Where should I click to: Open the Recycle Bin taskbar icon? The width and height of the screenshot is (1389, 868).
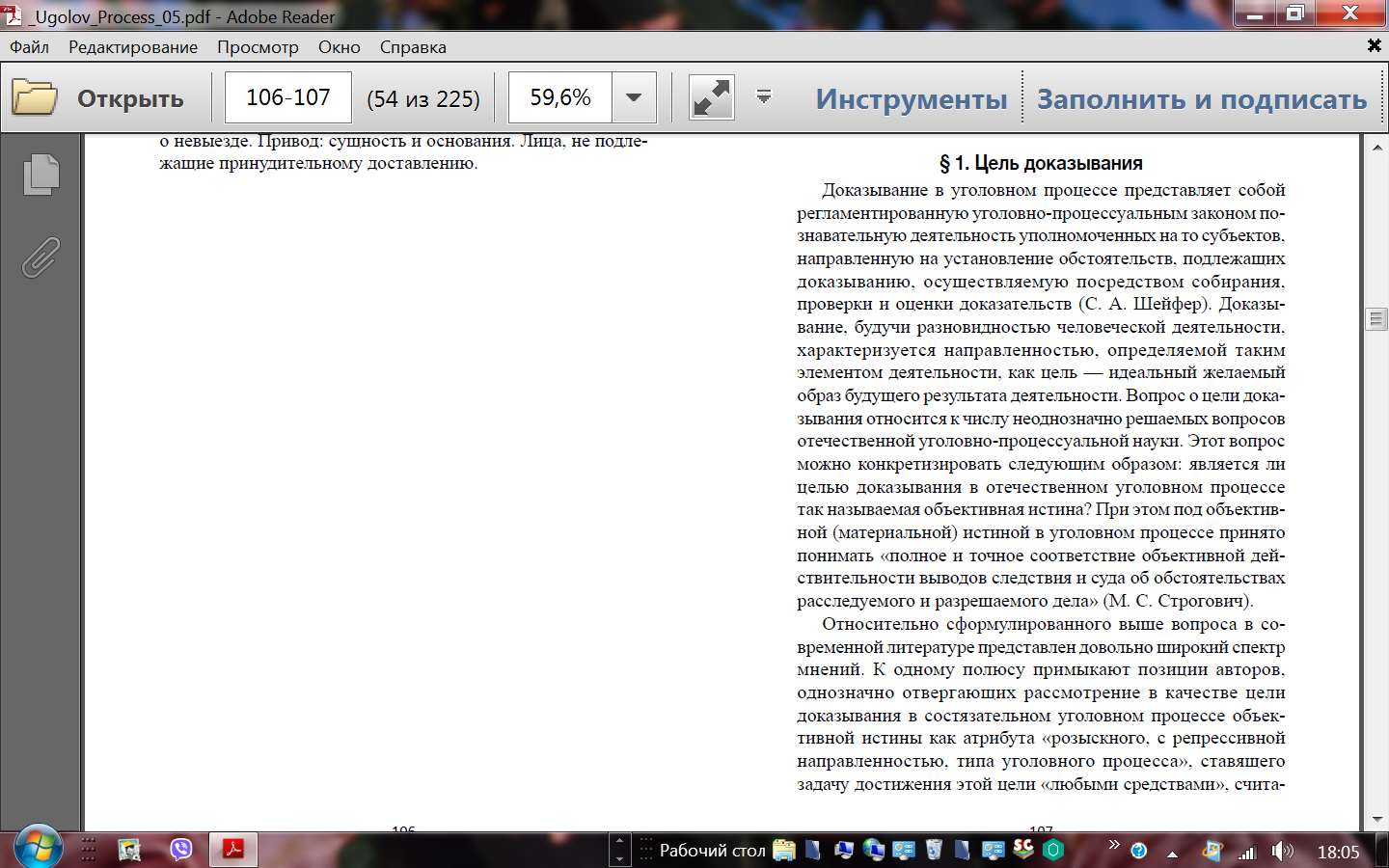pos(933,850)
